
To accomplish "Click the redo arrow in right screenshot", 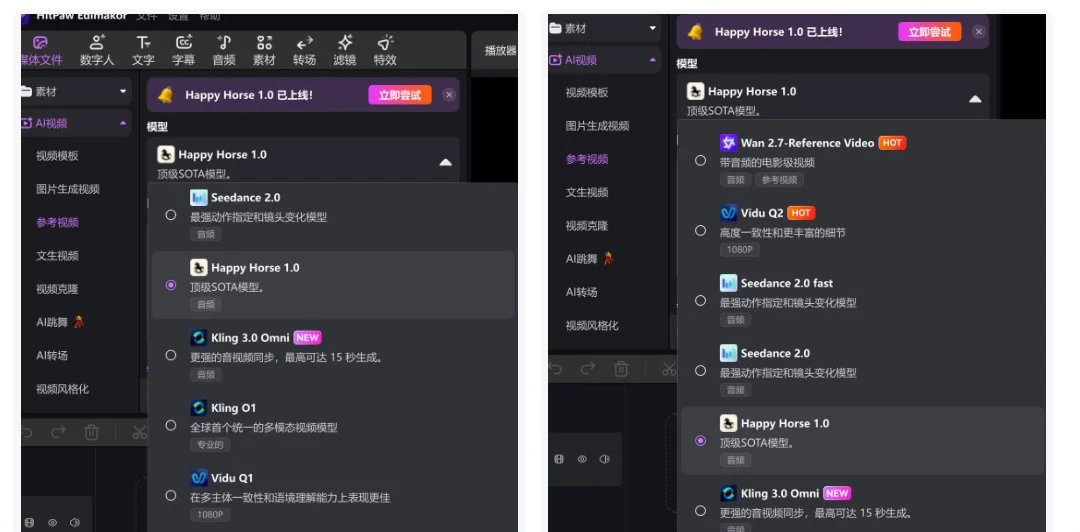I will pyautogui.click(x=588, y=369).
